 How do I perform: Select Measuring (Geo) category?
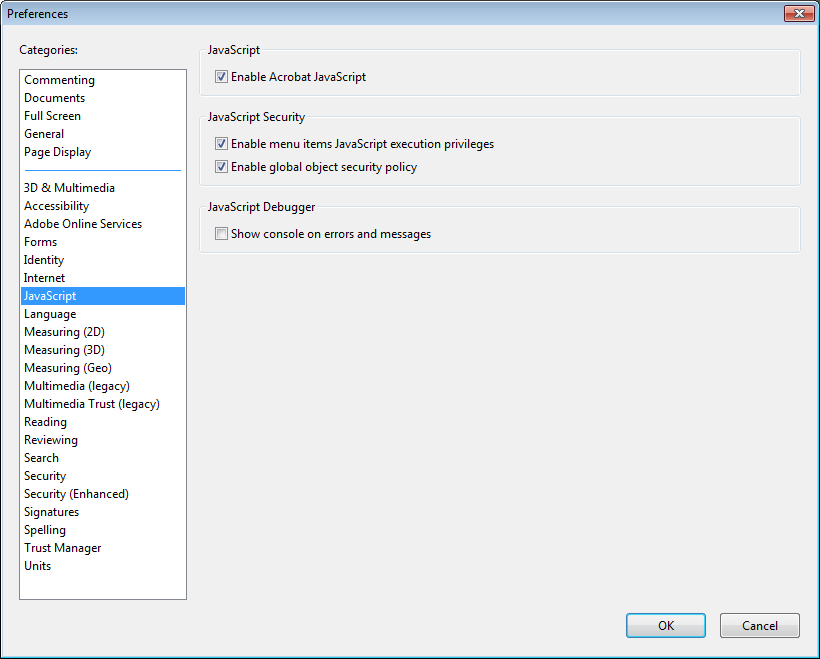tap(103, 368)
